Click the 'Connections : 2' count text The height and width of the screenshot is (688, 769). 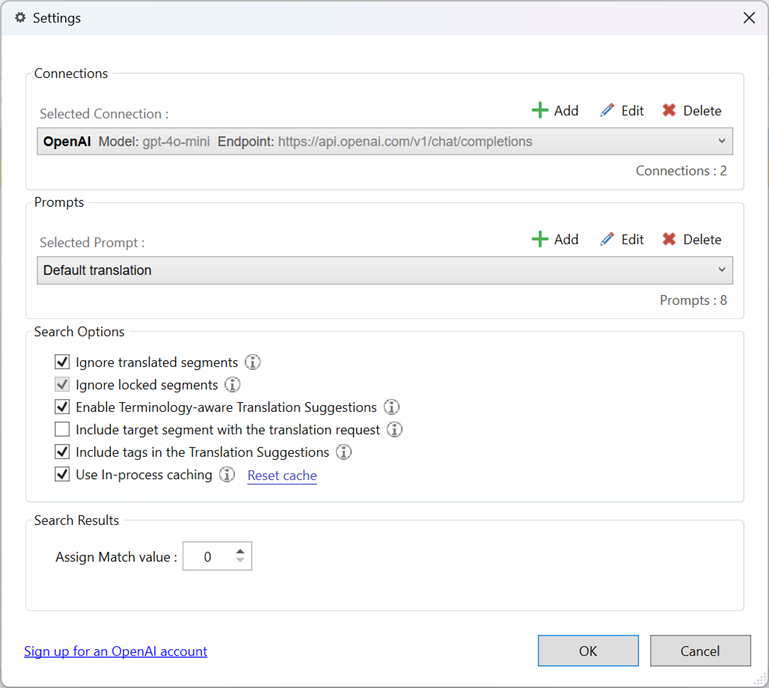pyautogui.click(x=681, y=171)
